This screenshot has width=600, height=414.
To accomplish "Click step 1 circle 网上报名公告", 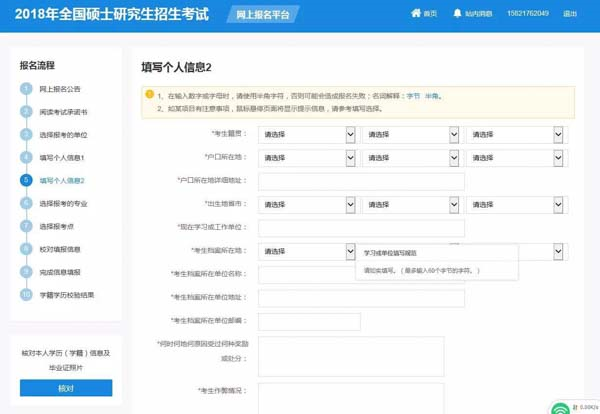I will tap(26, 89).
